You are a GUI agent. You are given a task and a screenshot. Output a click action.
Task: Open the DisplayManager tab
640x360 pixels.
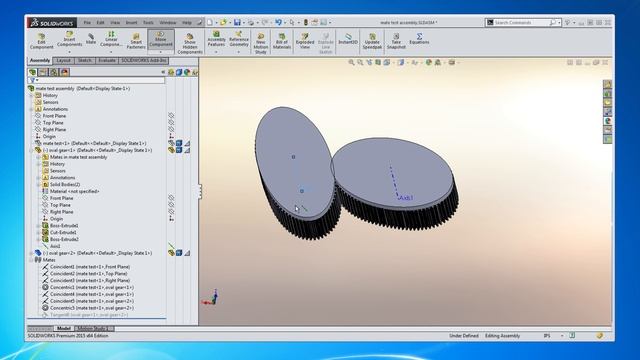tap(64, 72)
